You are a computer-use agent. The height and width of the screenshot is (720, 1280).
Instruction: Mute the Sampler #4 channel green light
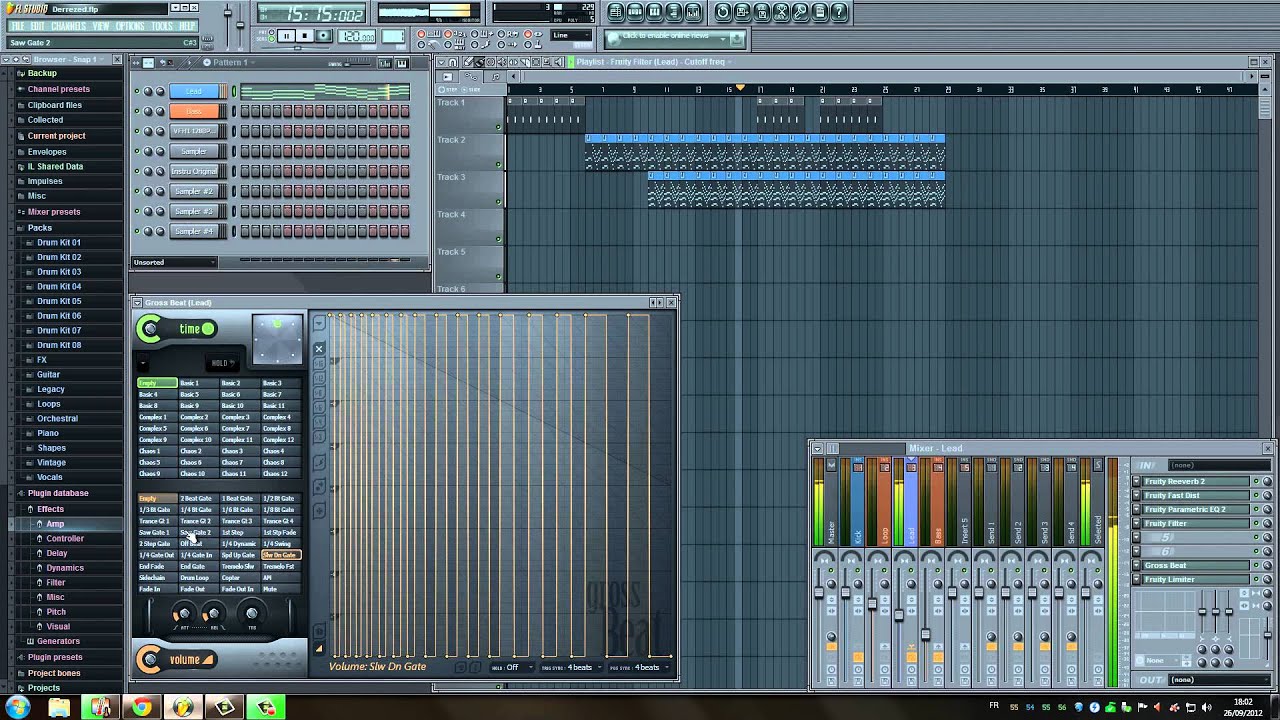pos(138,231)
